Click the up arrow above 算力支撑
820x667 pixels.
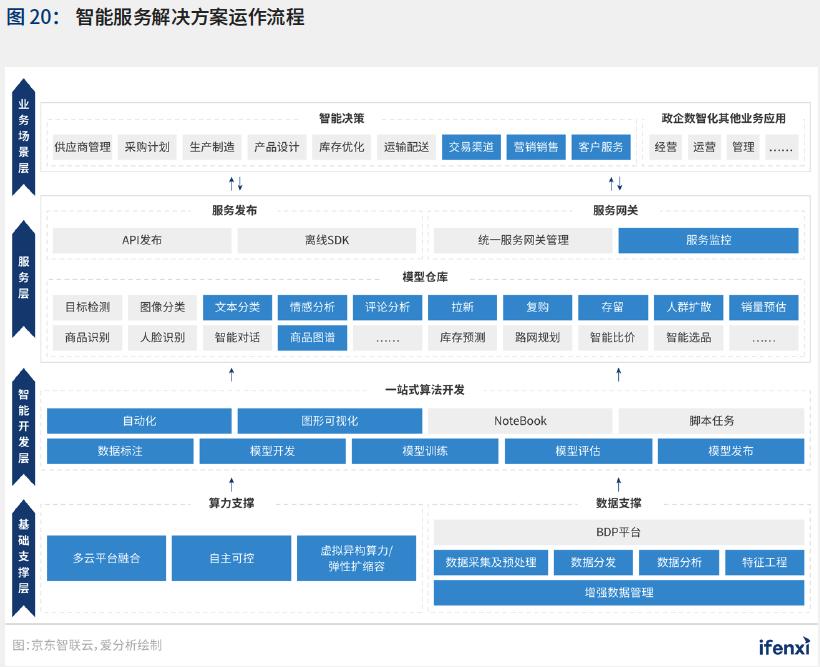tap(232, 482)
